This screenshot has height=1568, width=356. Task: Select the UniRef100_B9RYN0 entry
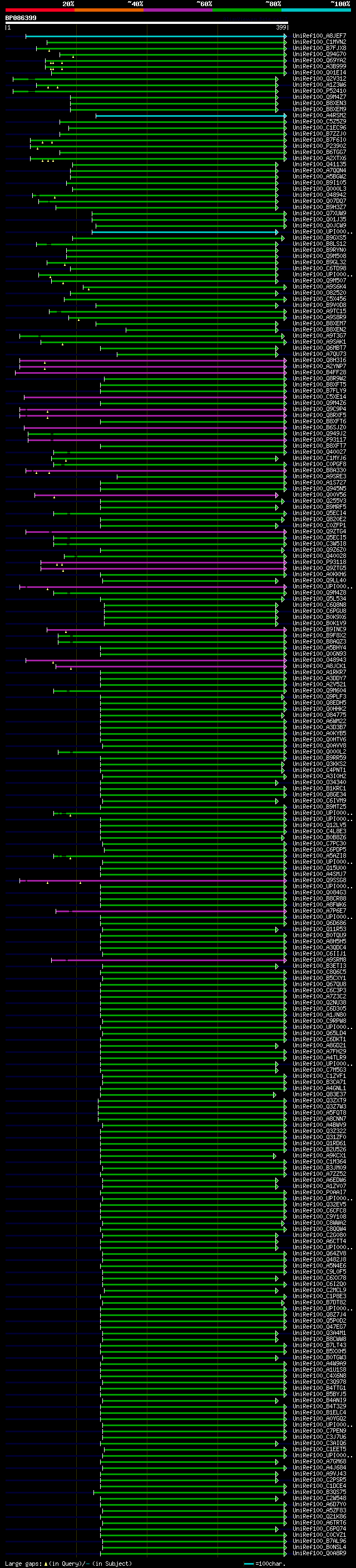[319, 250]
